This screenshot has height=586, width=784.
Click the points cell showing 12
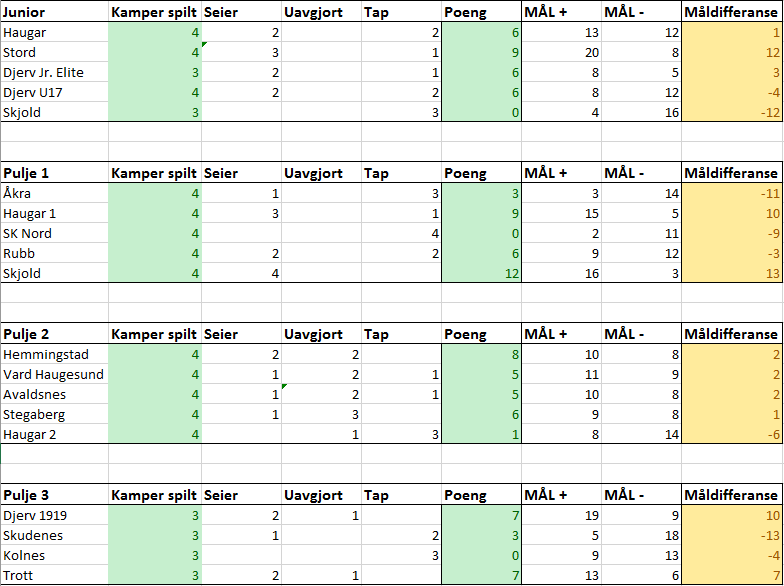pos(480,273)
